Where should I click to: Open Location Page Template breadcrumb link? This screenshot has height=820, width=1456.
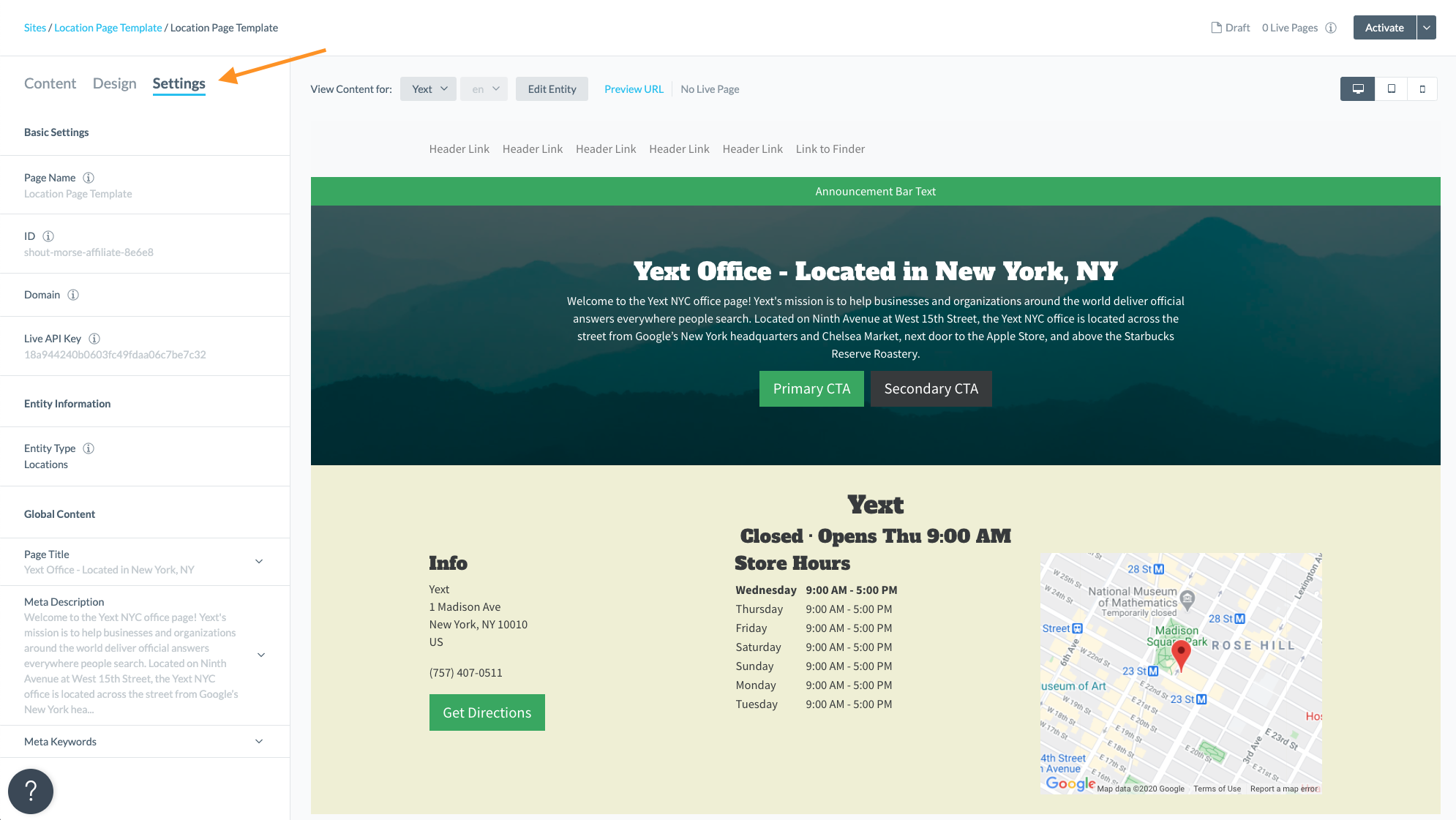coord(108,28)
